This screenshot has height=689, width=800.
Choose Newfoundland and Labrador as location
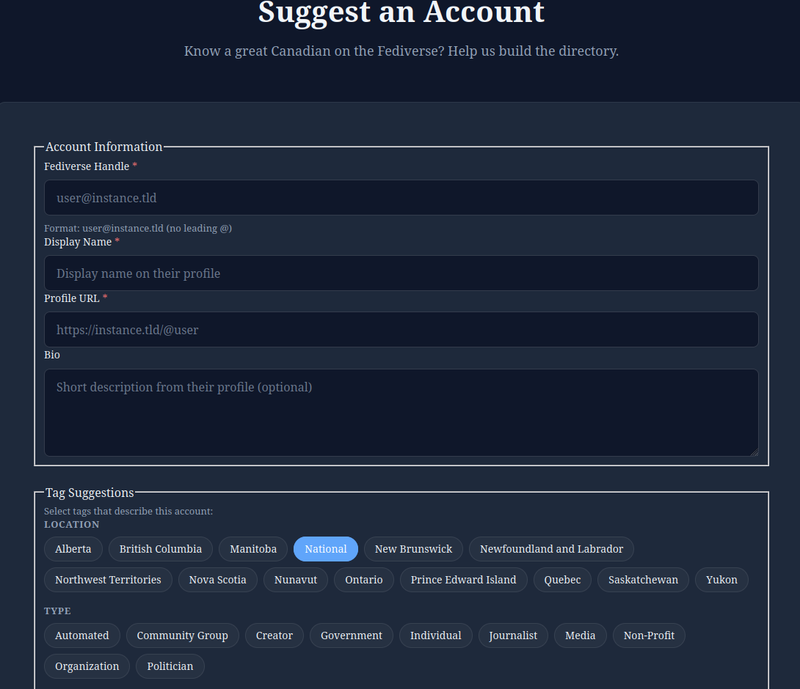(x=551, y=549)
